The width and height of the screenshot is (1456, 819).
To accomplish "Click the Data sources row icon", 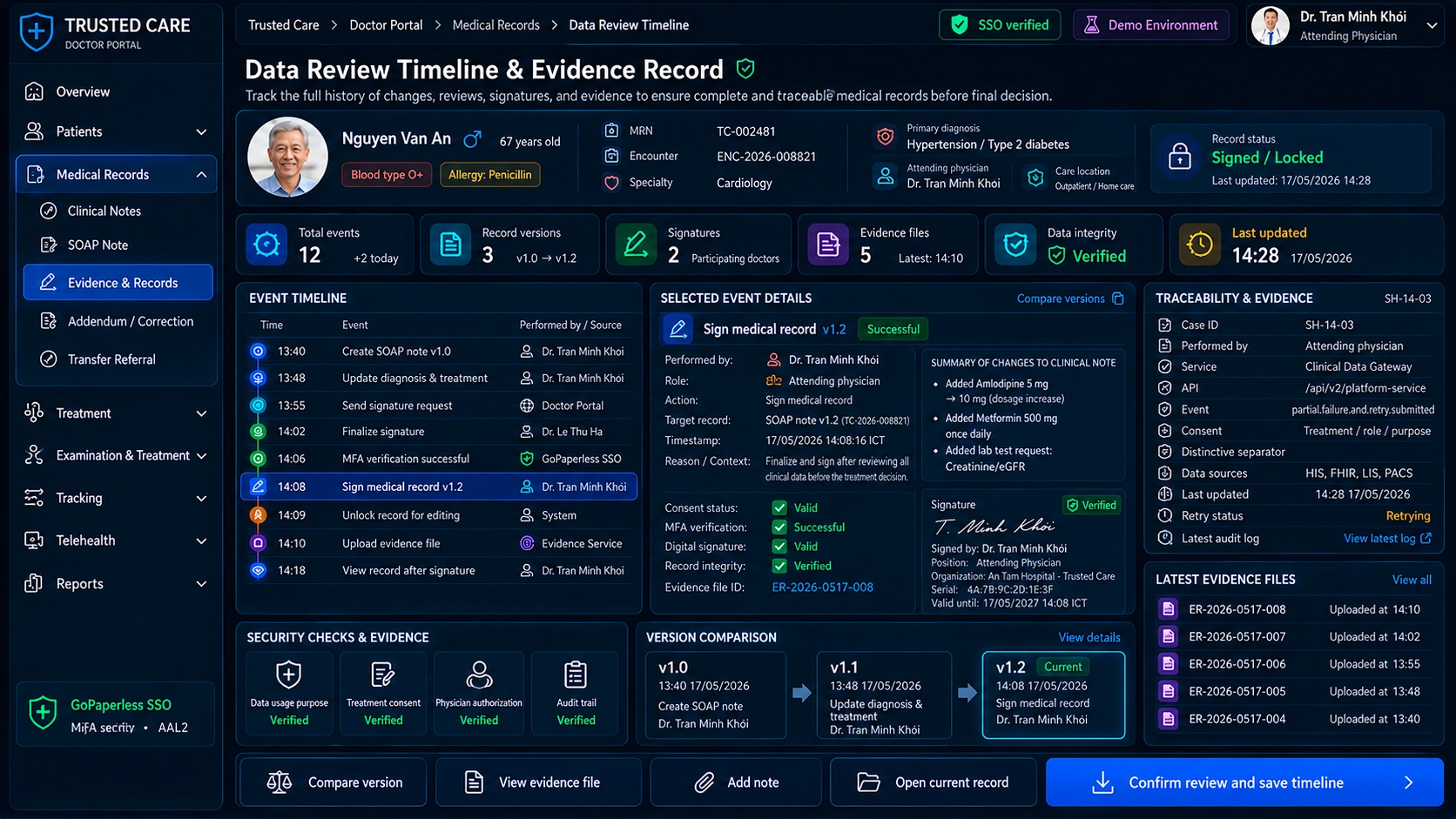I will (1164, 473).
